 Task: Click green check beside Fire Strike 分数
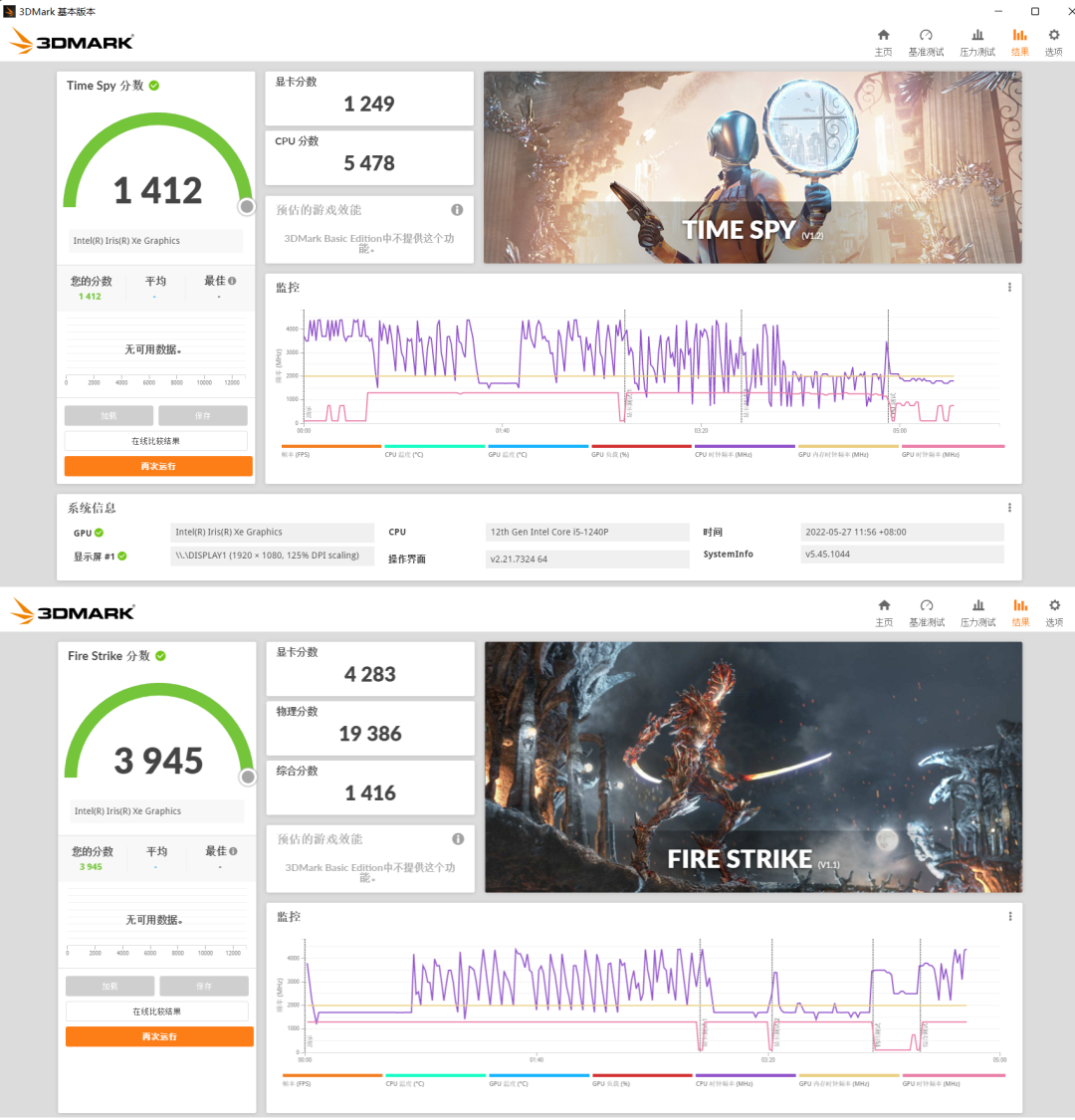coord(160,656)
